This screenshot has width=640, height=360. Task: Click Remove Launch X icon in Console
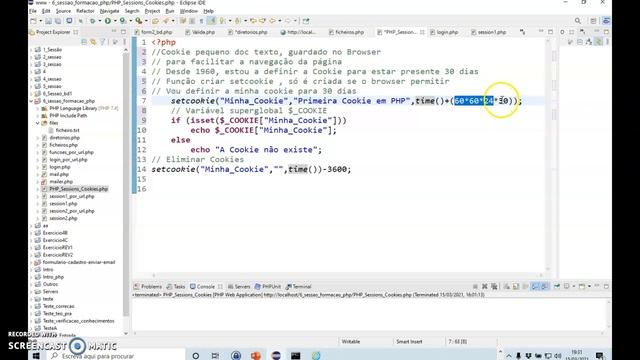(x=484, y=287)
